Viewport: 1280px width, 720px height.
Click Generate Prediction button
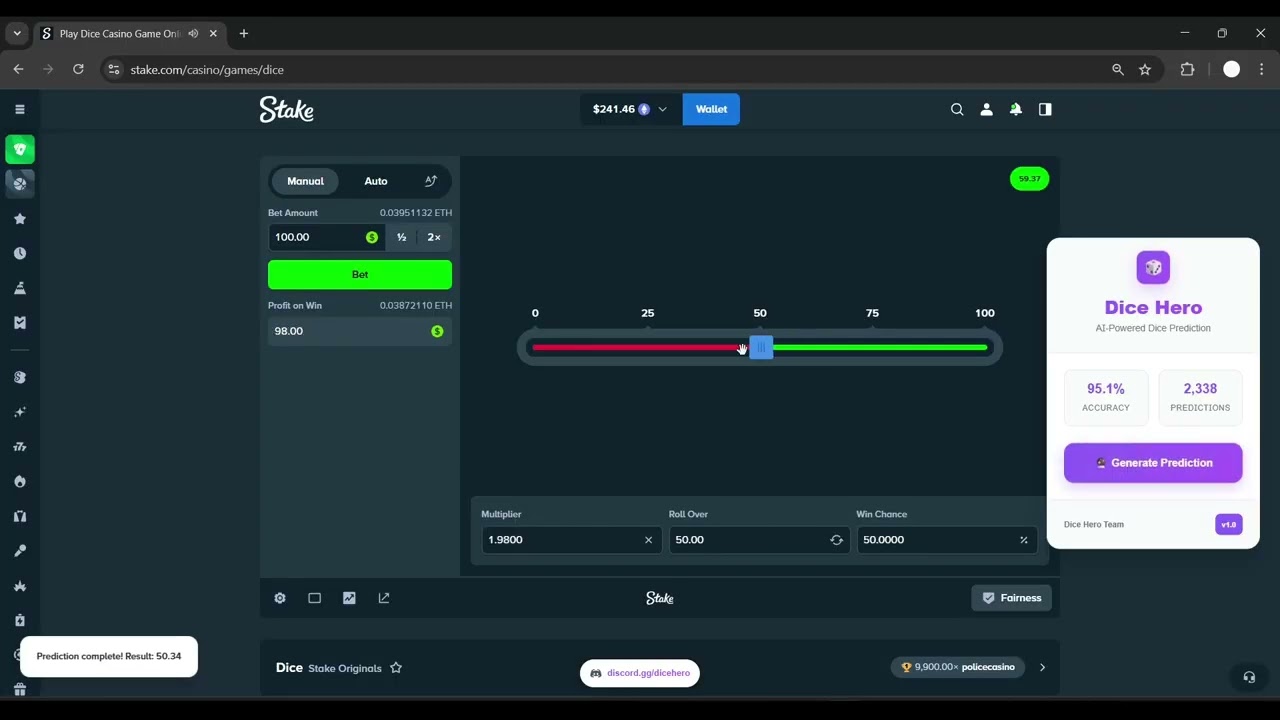(1153, 463)
